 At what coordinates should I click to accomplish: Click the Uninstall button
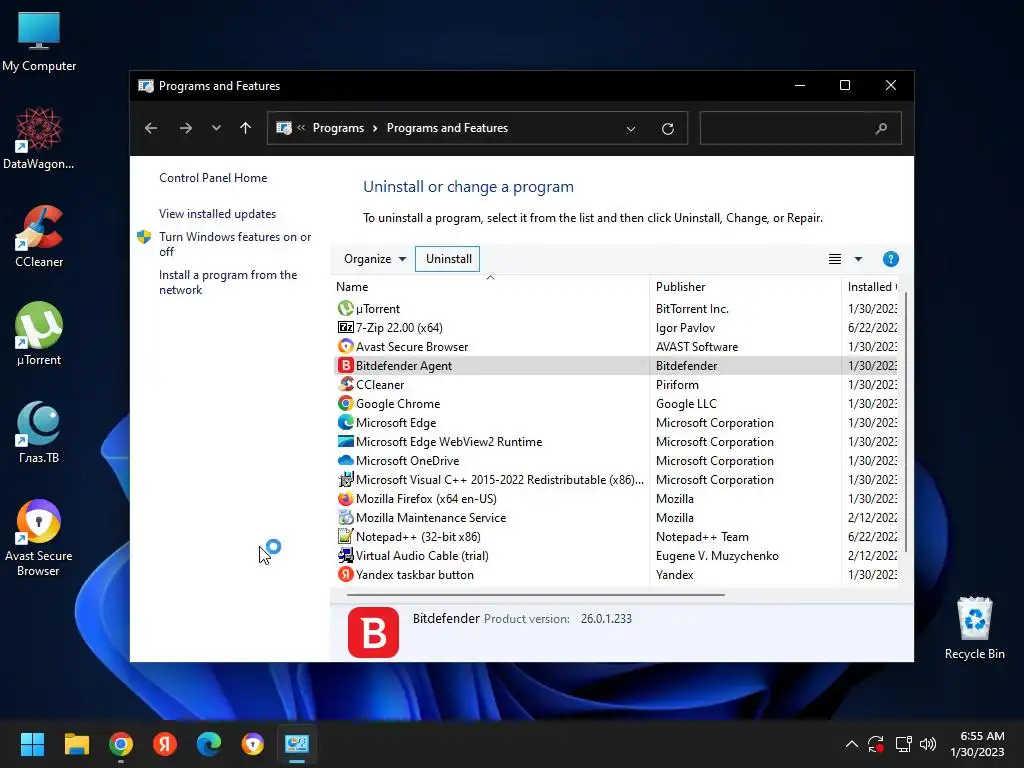[x=448, y=259]
